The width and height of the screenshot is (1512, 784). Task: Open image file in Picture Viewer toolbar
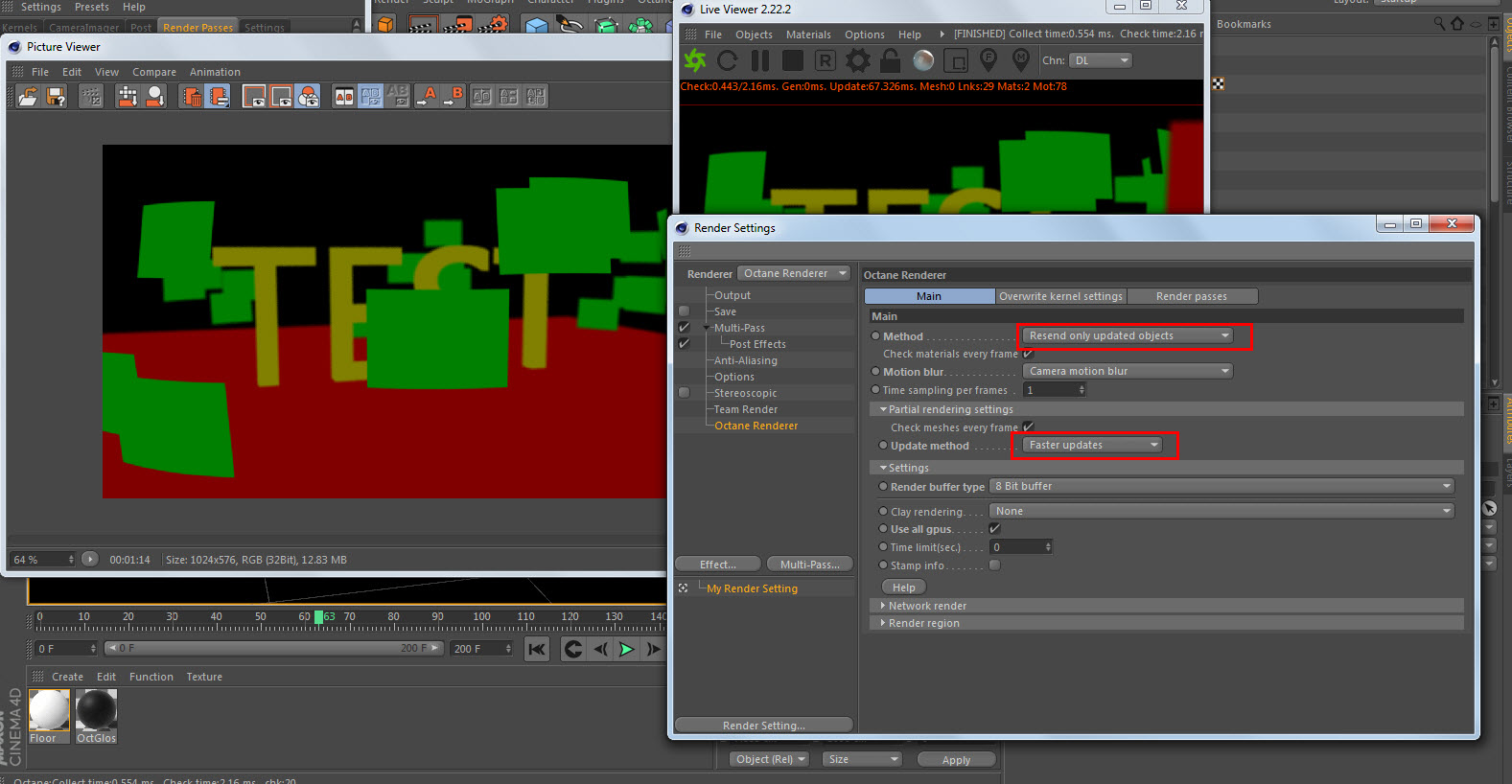(x=28, y=96)
